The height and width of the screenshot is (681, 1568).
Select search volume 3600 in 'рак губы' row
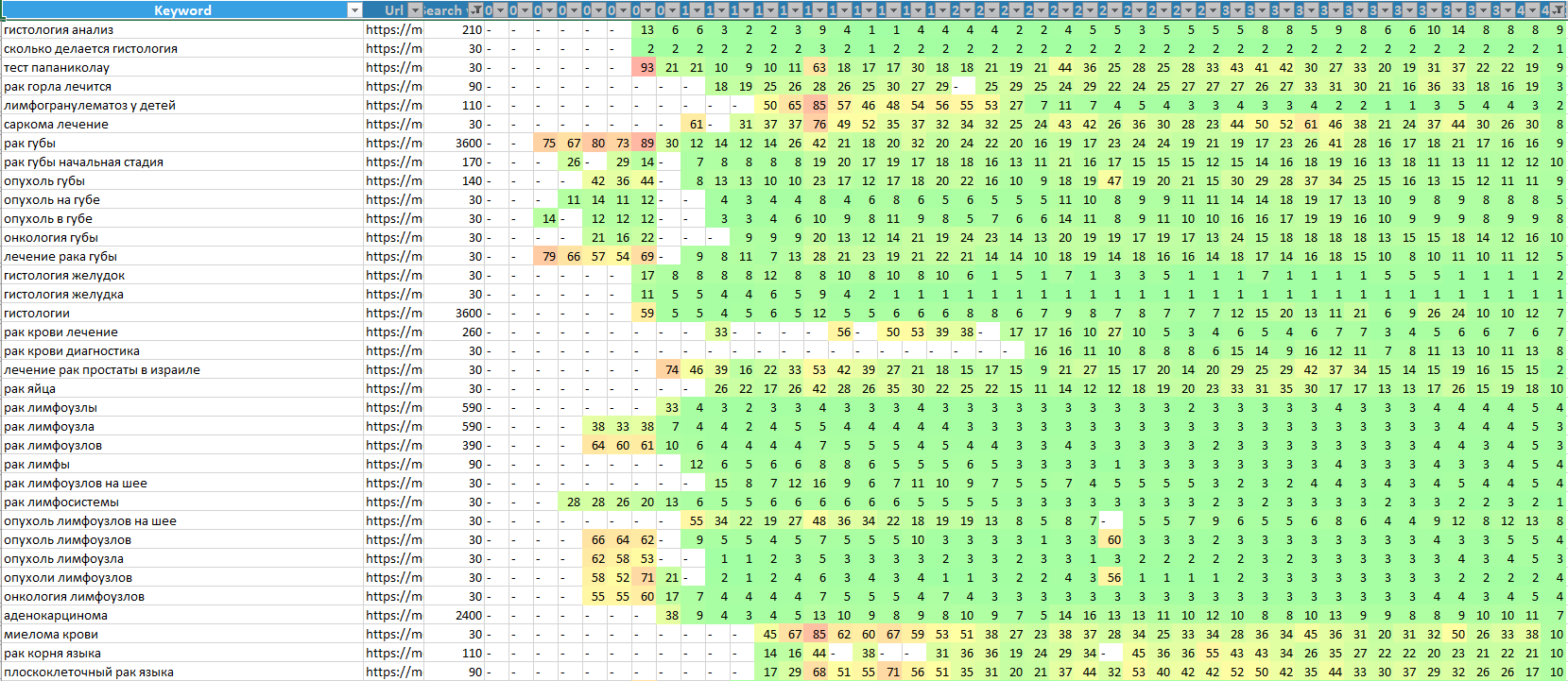pos(469,143)
